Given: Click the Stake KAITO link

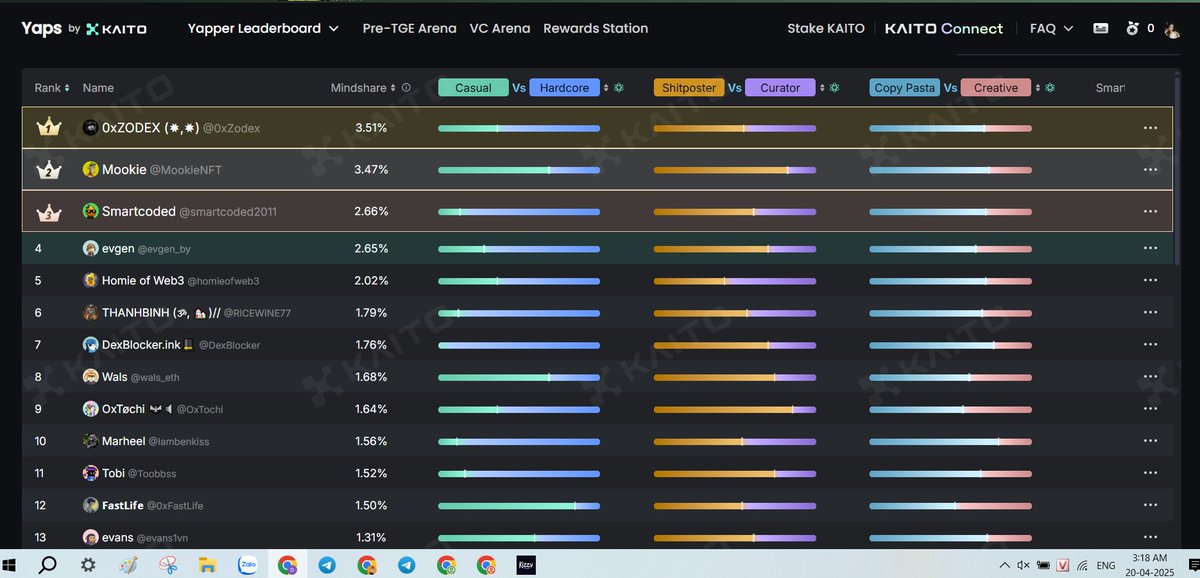Looking at the screenshot, I should (825, 28).
